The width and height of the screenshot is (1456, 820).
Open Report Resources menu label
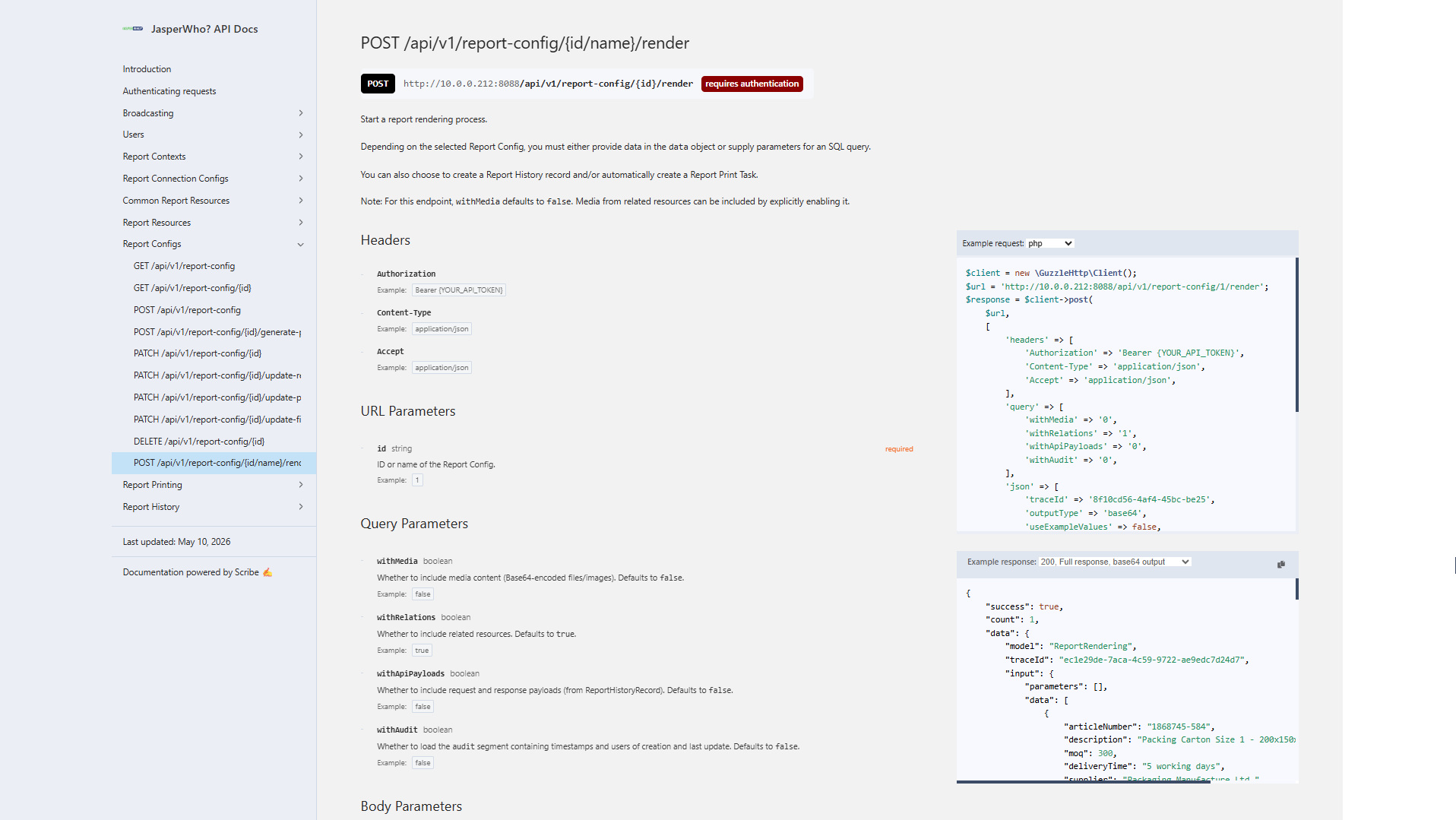(157, 223)
